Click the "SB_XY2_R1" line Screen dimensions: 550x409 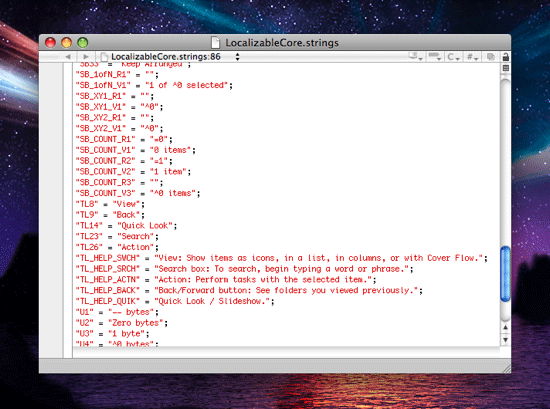point(114,118)
